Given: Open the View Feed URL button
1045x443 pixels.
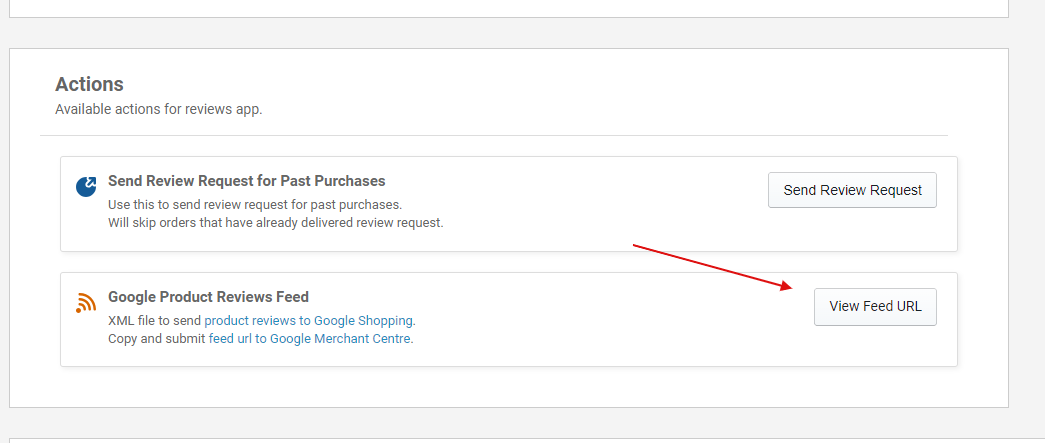Looking at the screenshot, I should pyautogui.click(x=875, y=306).
